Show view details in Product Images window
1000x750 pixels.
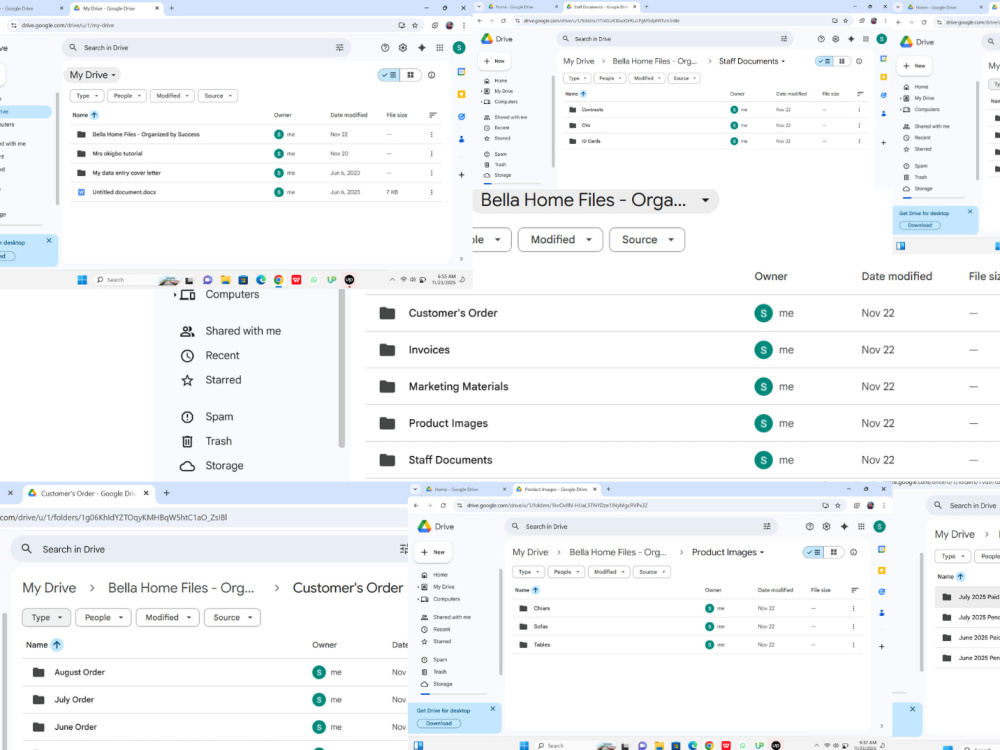tap(853, 552)
